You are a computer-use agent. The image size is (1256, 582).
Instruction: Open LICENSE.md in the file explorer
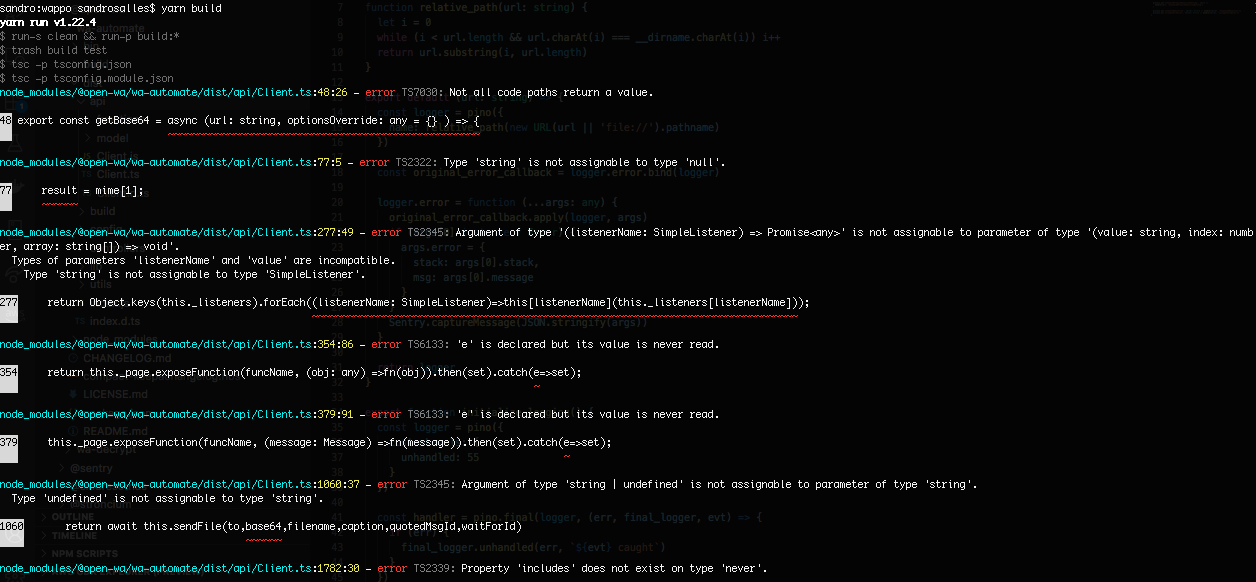106,394
